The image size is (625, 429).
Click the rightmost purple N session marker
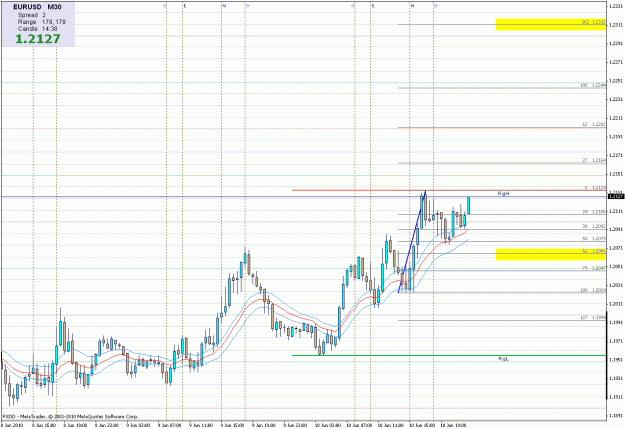[413, 6]
